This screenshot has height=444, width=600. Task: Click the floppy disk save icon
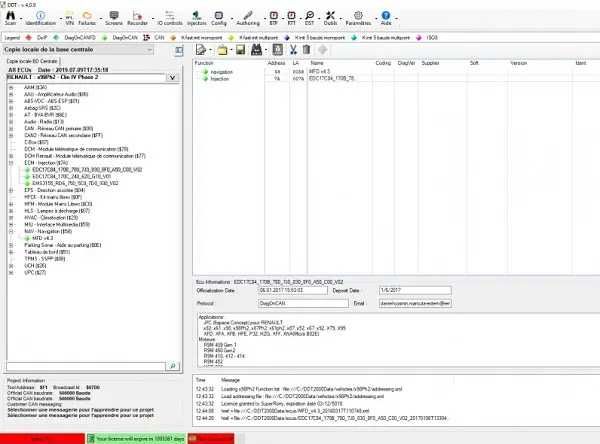tap(240, 50)
